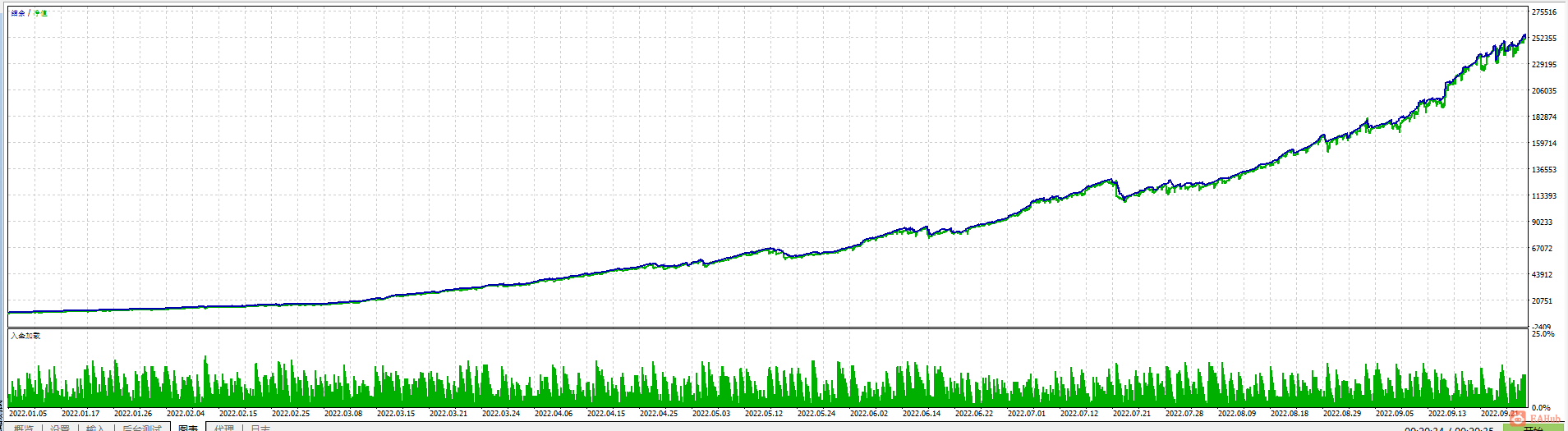
Task: Click the 2022.05.12 date label
Action: pos(764,414)
